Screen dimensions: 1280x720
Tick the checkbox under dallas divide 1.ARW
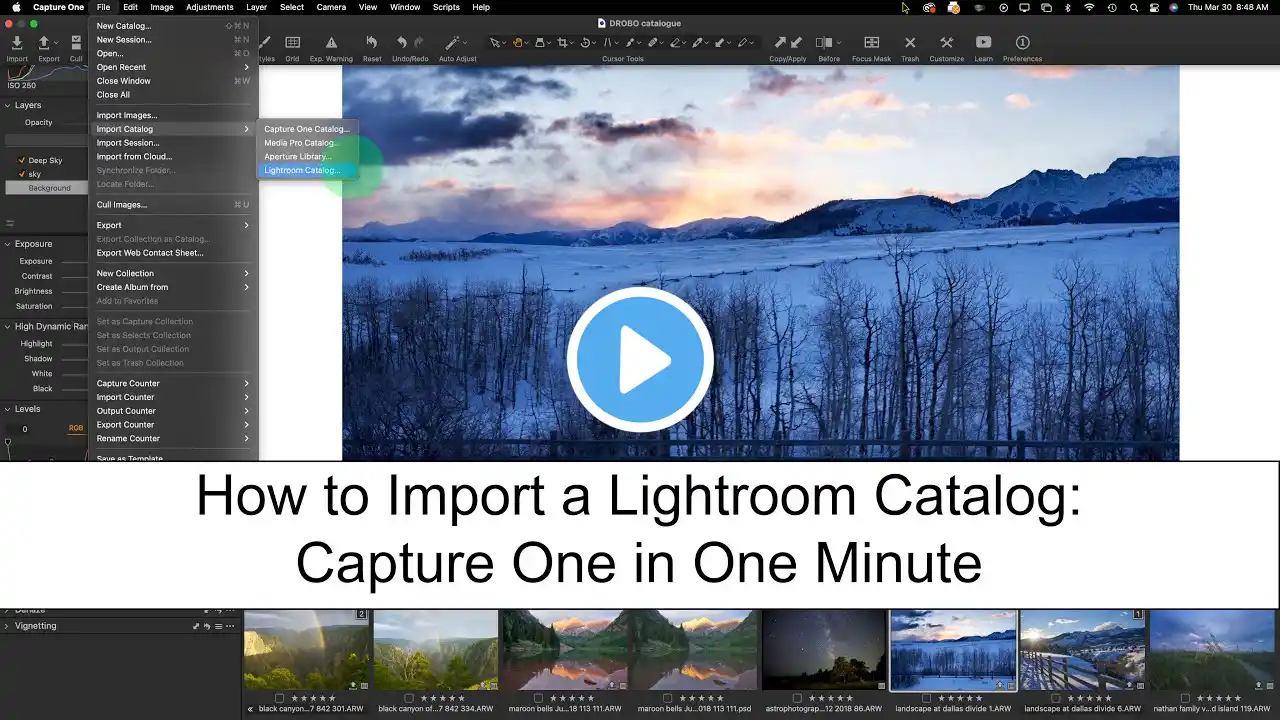pyautogui.click(x=927, y=698)
